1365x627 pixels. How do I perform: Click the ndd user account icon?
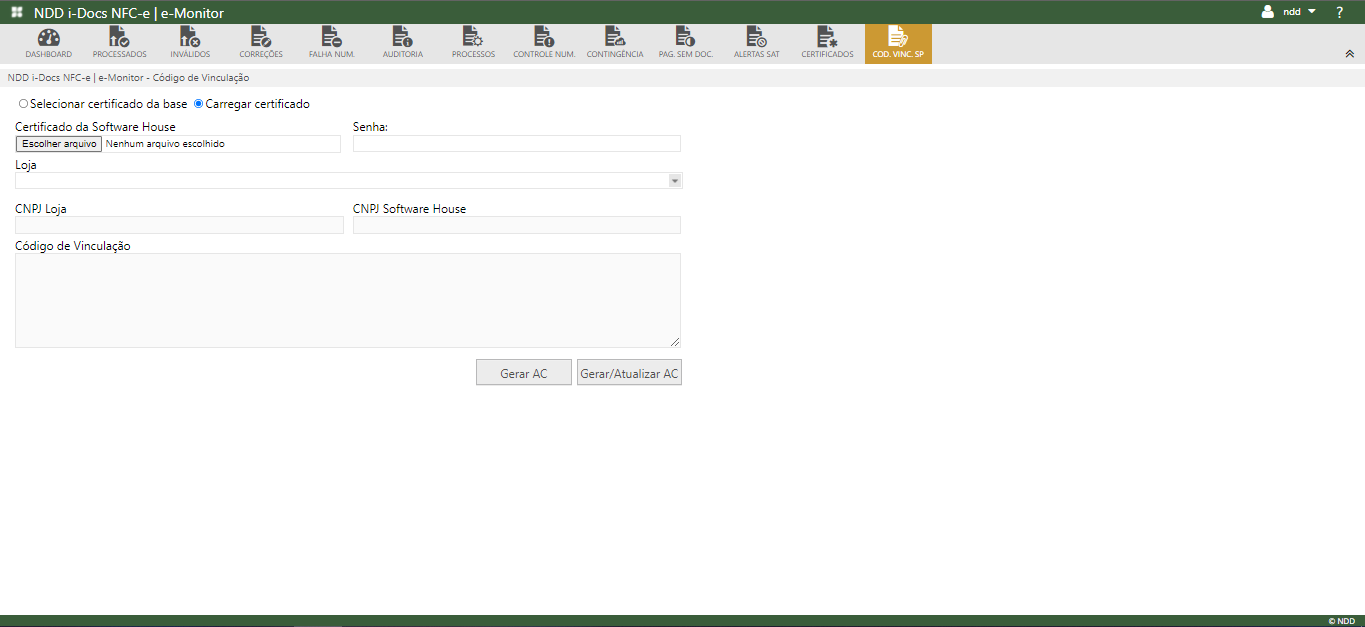(1268, 12)
